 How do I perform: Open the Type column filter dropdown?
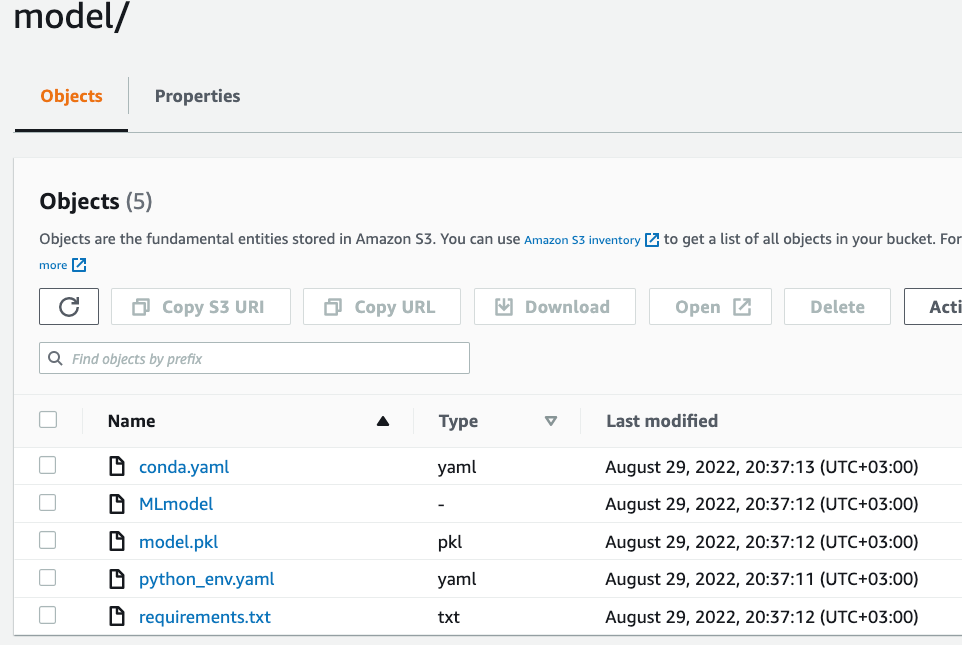coord(551,421)
